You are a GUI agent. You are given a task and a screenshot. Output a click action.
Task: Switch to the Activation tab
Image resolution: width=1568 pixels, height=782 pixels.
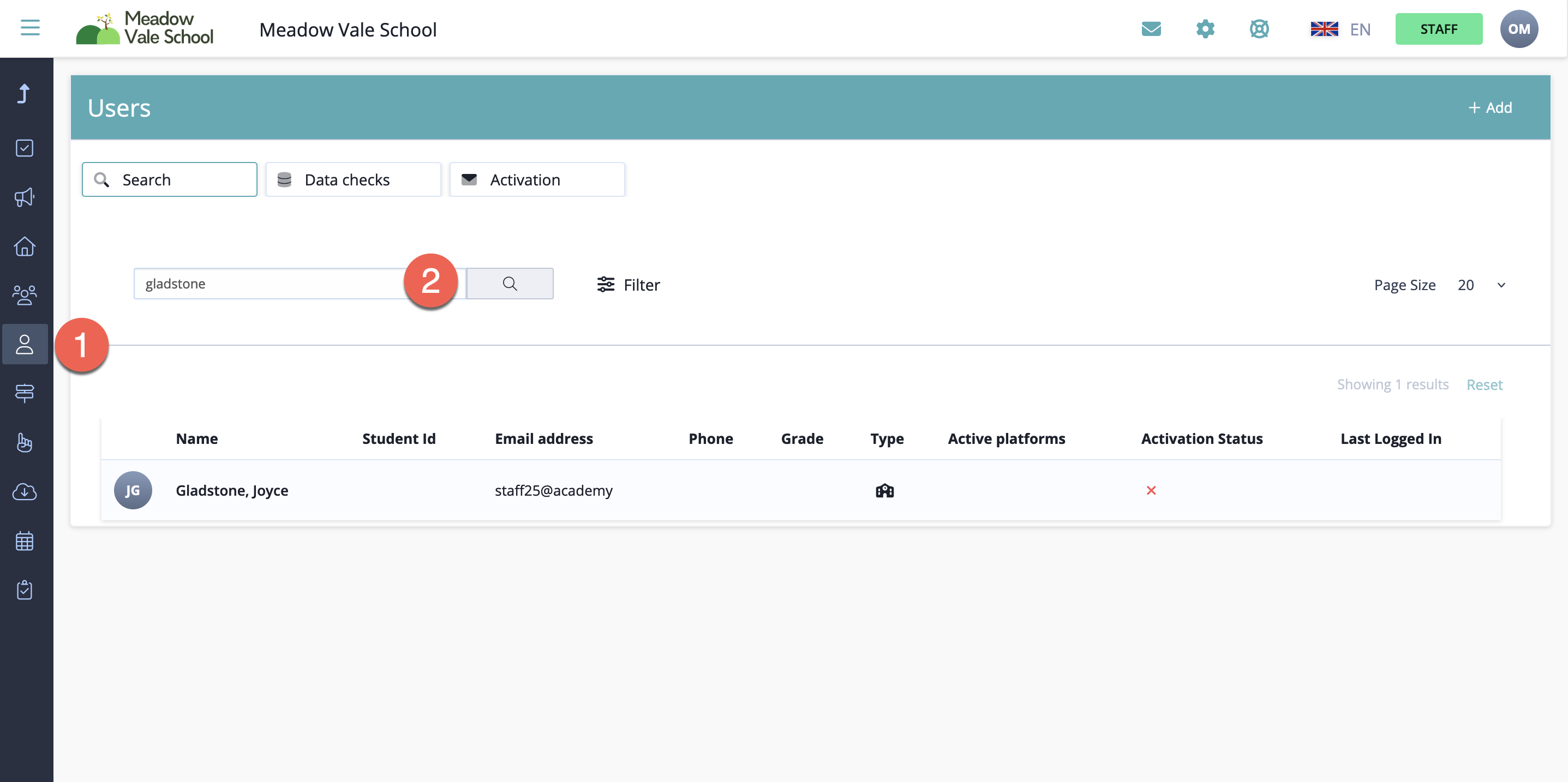point(536,179)
